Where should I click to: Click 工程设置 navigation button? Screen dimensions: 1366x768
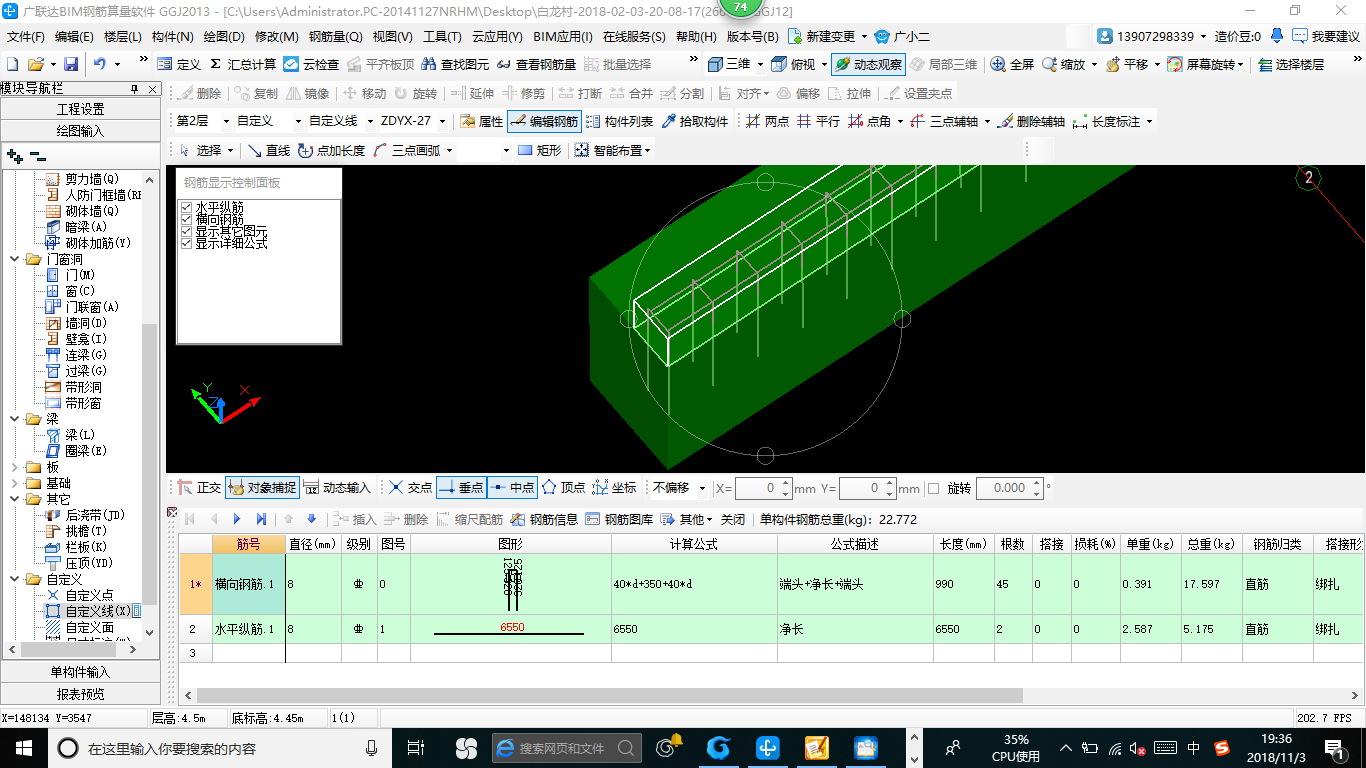80,109
